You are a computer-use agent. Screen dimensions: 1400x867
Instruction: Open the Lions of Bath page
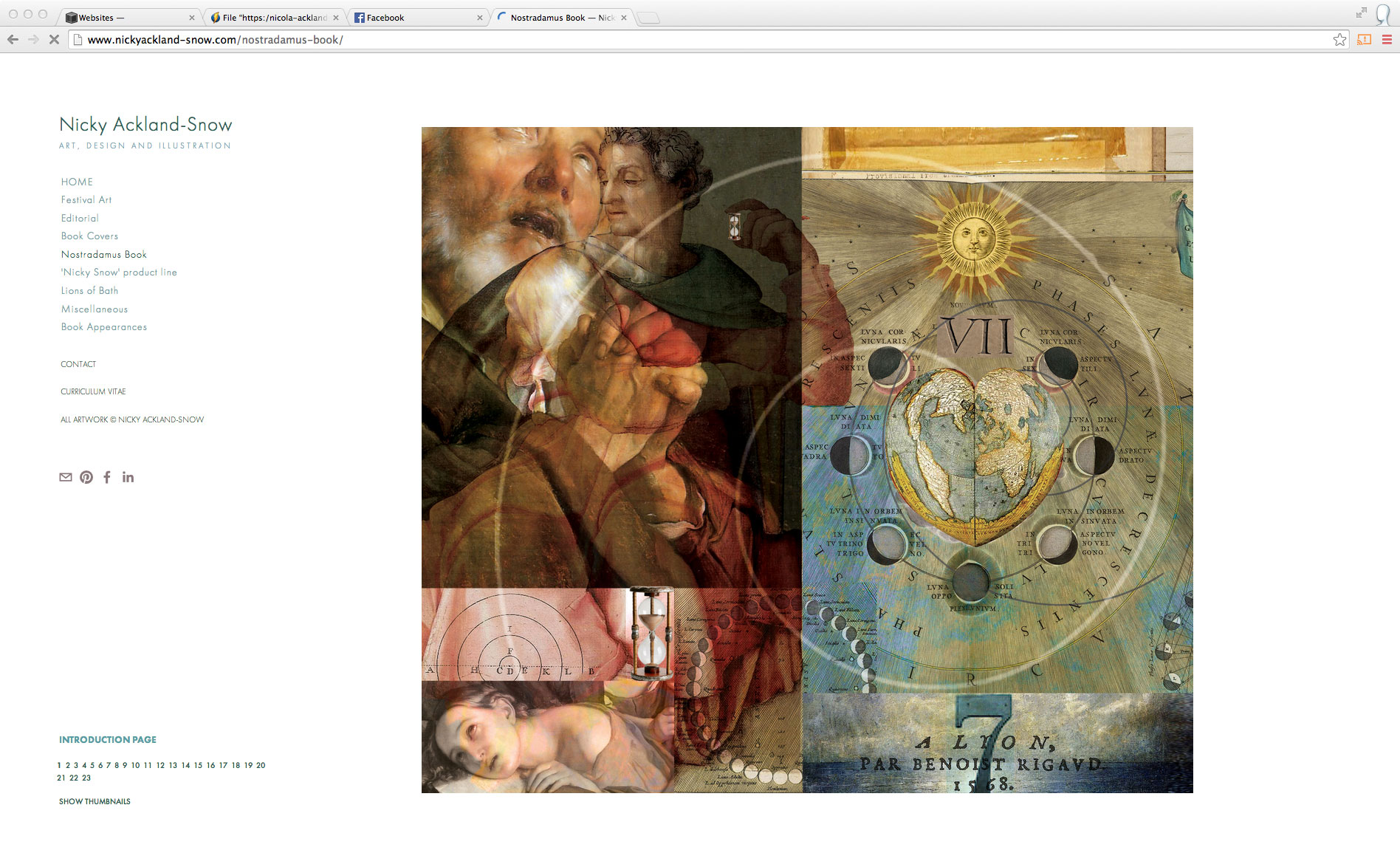[89, 291]
